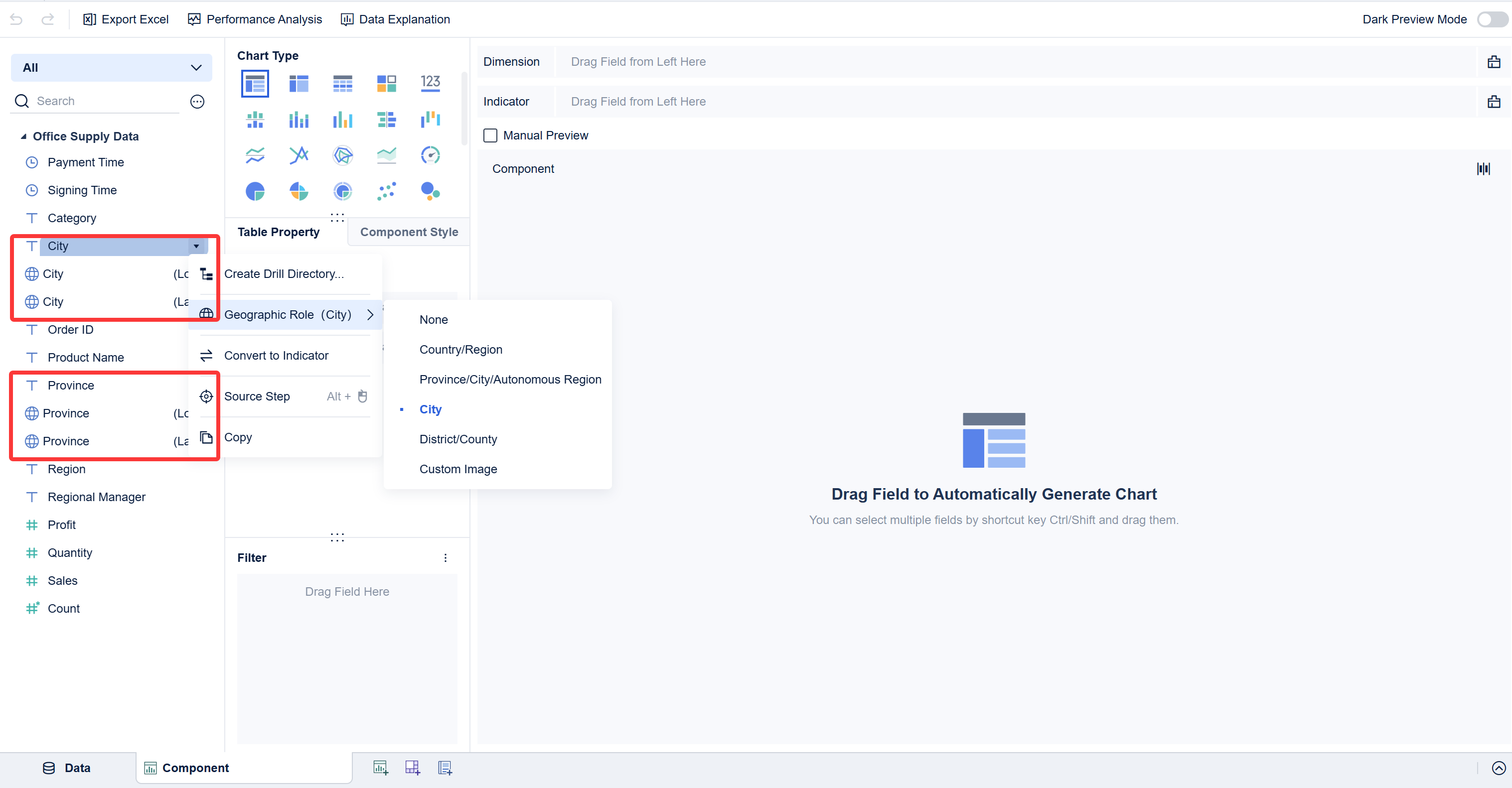Viewport: 1512px width, 788px height.
Task: Click the add report component icon in bottom bar
Action: 445,768
